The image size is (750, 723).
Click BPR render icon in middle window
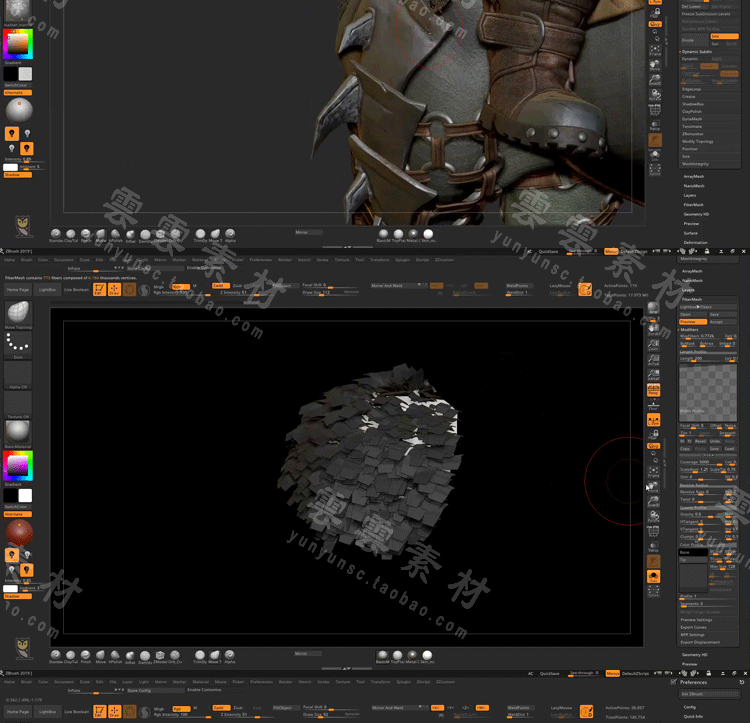653,309
